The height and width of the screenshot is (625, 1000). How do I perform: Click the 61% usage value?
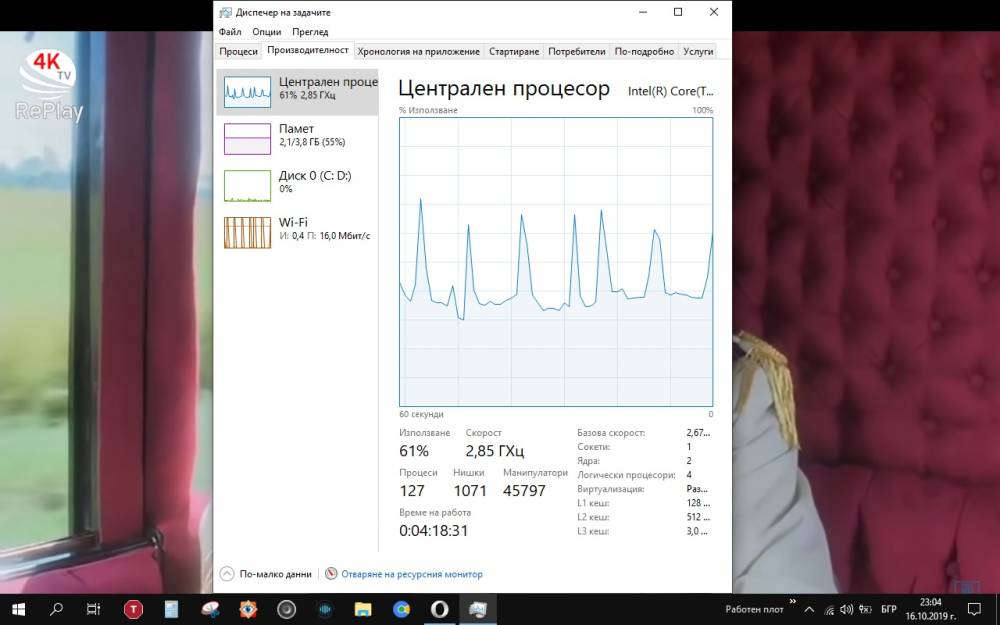click(x=414, y=451)
